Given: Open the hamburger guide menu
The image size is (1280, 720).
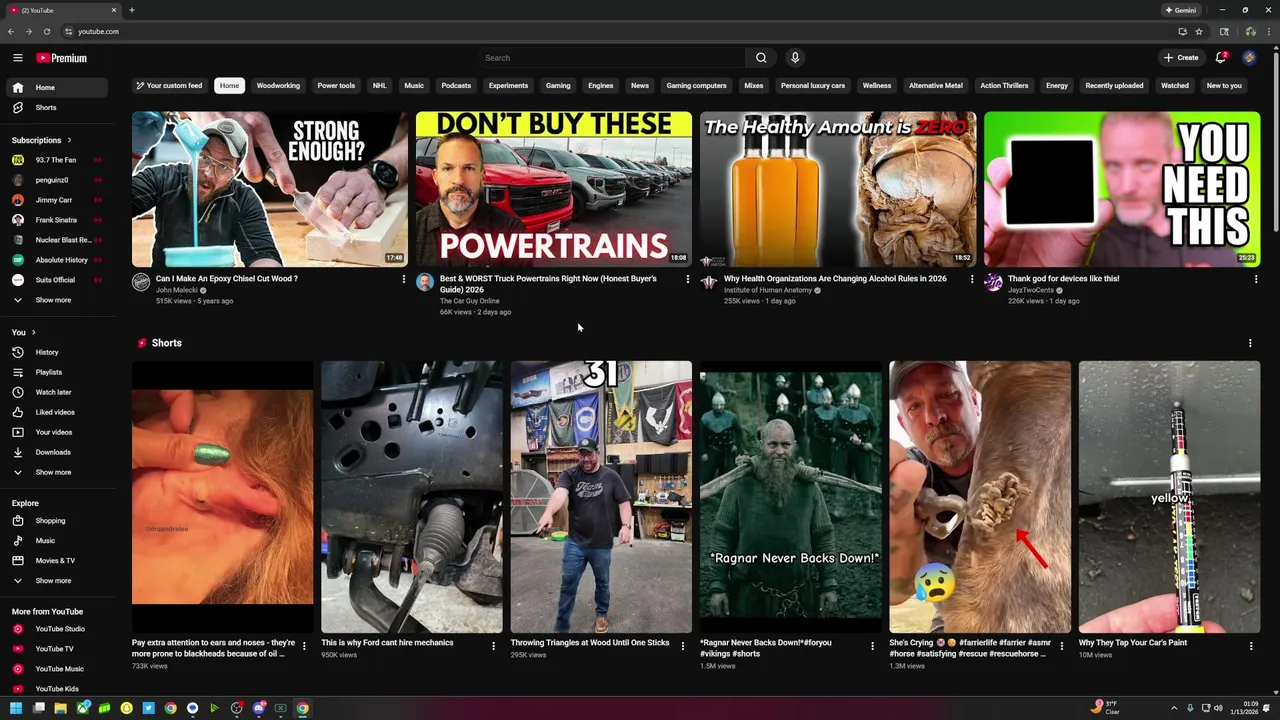Looking at the screenshot, I should 17,58.
